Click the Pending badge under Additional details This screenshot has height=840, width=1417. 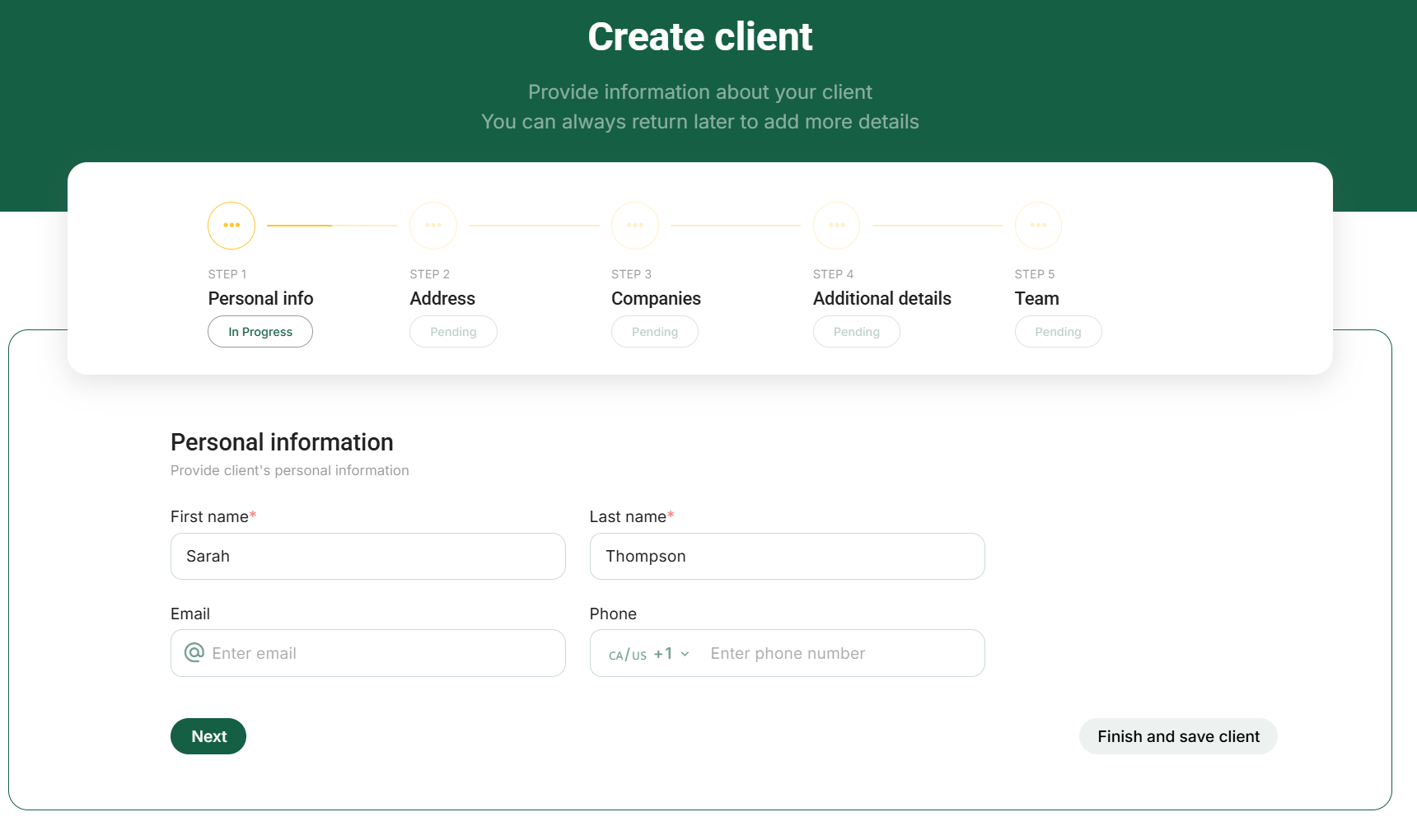(857, 332)
